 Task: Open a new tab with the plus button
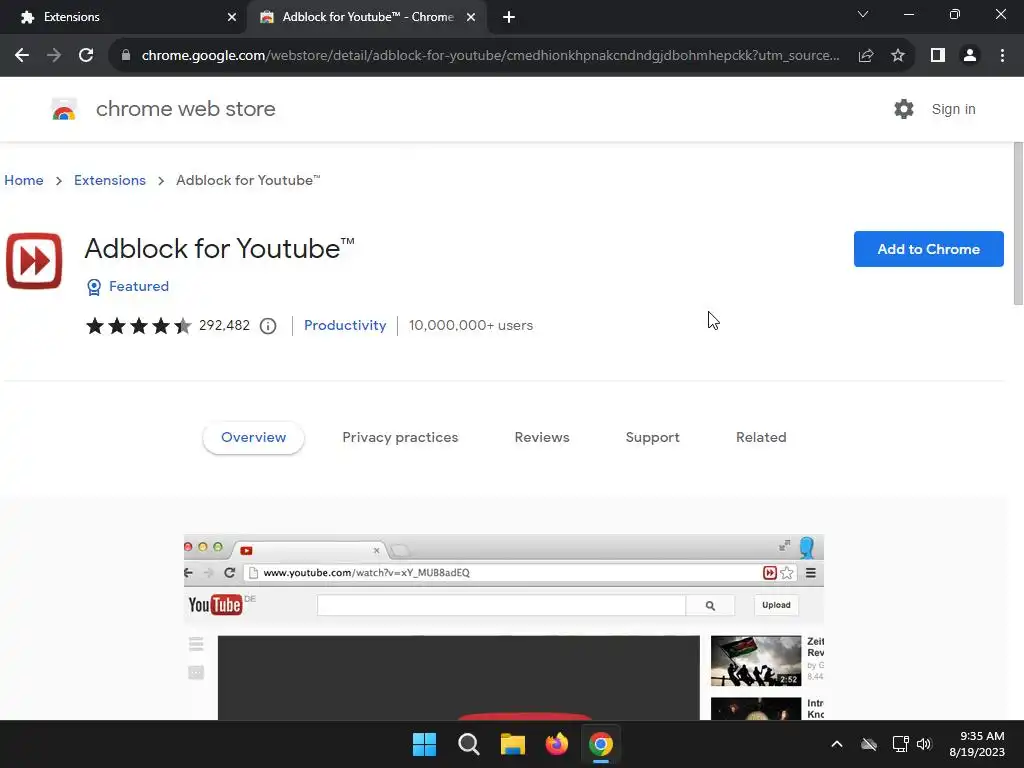(x=509, y=17)
